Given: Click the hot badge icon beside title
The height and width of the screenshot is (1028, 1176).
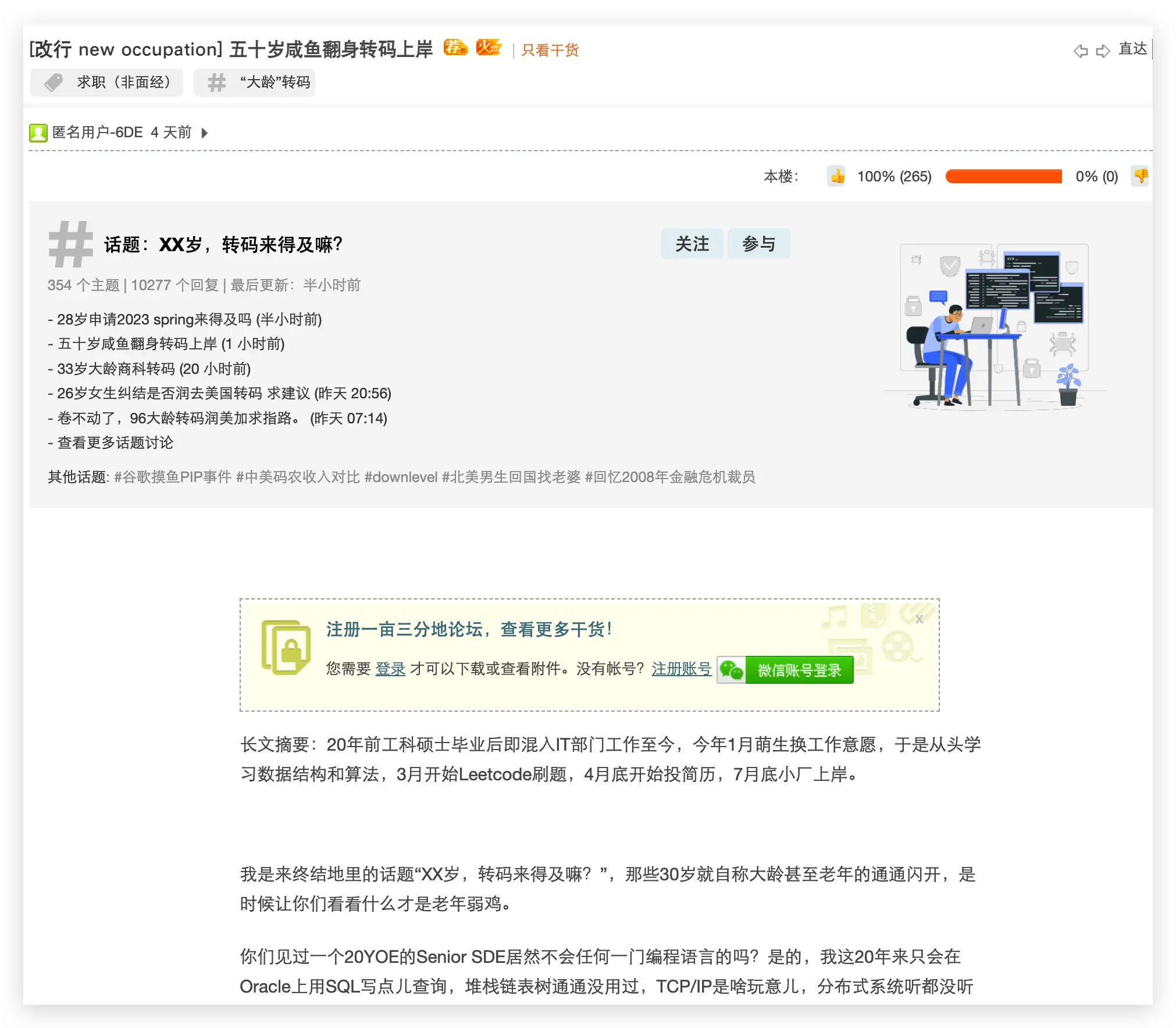Looking at the screenshot, I should click(488, 48).
